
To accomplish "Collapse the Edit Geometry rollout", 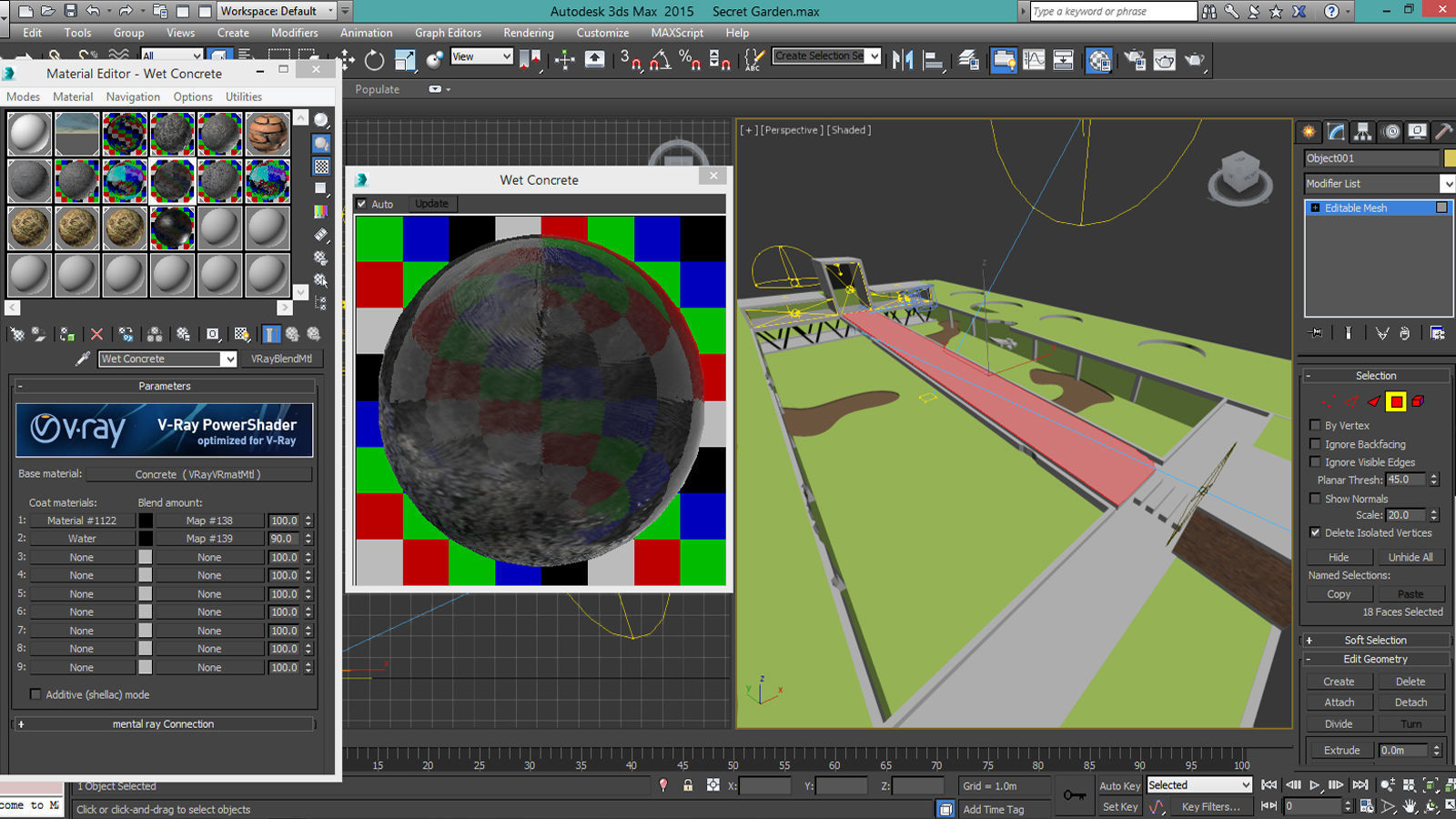I will 1376,659.
